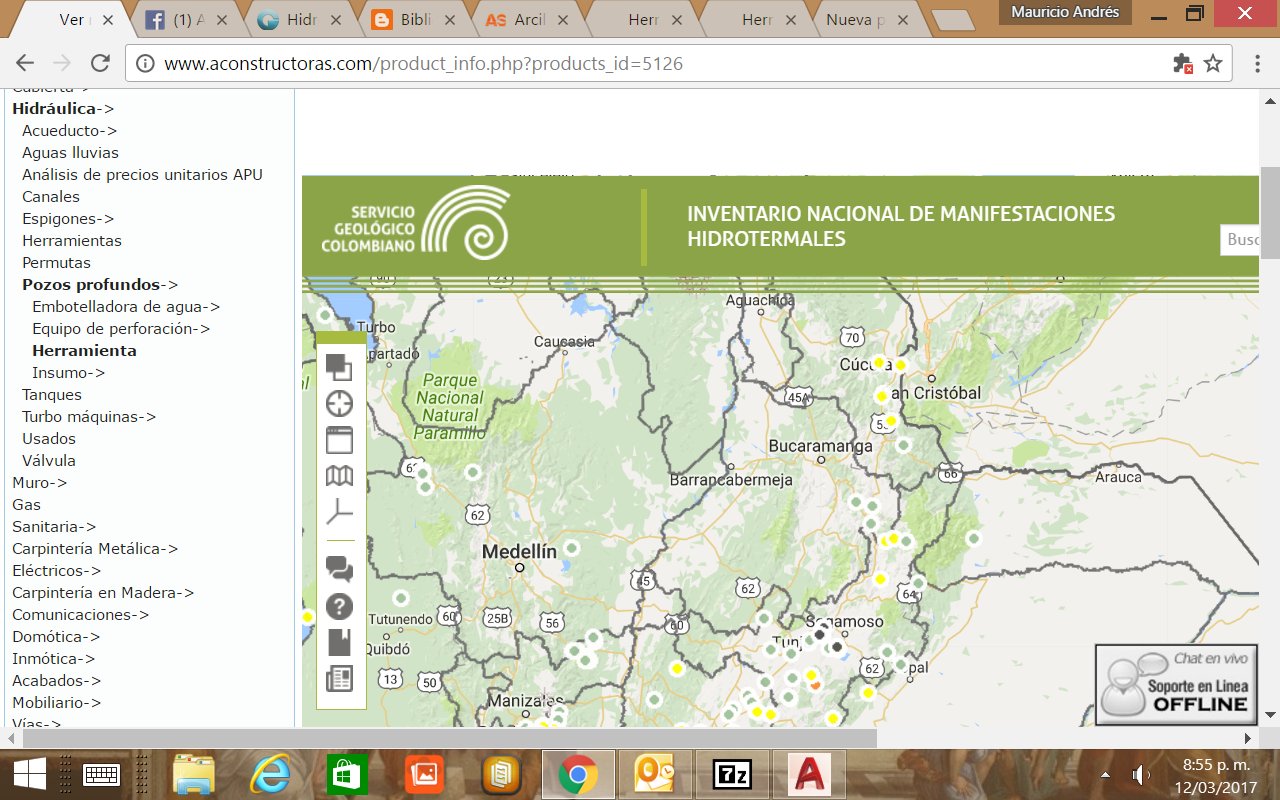Open the Tanques link
Image resolution: width=1280 pixels, height=800 pixels.
click(52, 395)
